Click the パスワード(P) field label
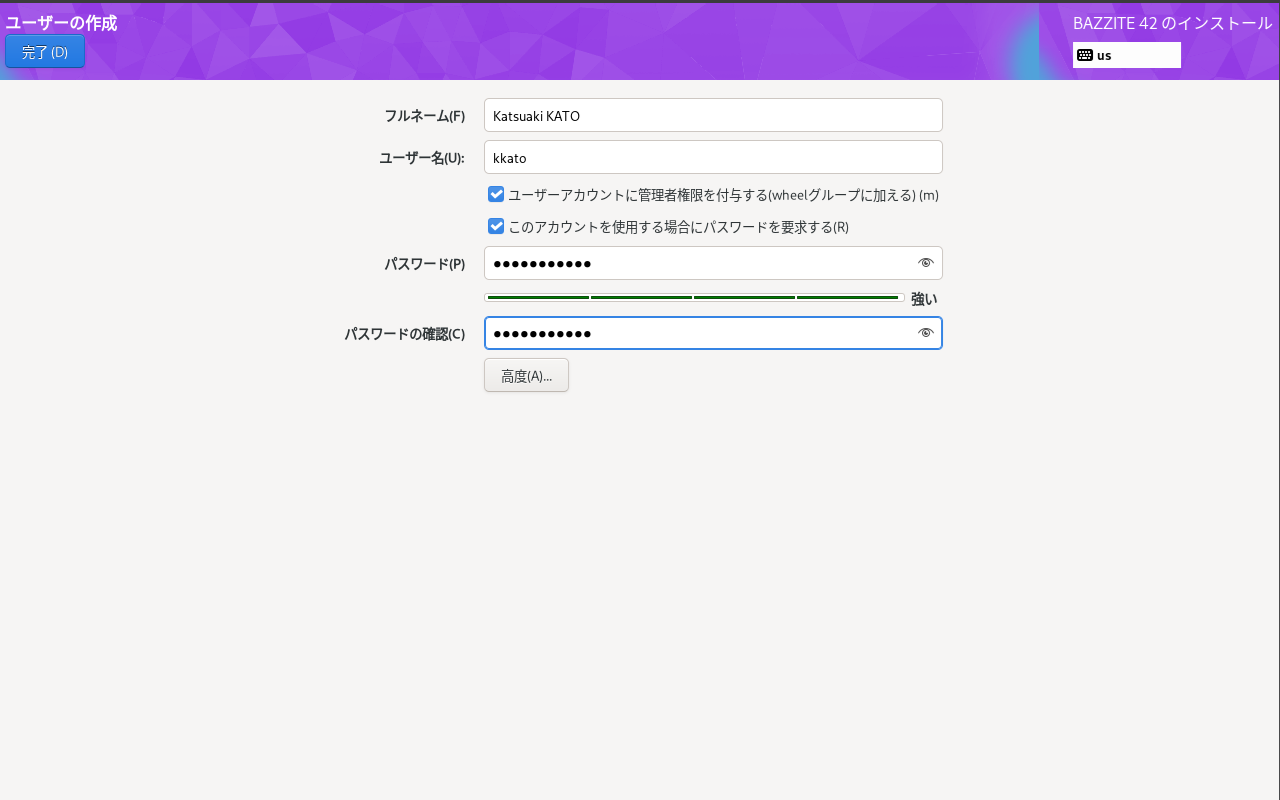The height and width of the screenshot is (800, 1280). (x=425, y=263)
